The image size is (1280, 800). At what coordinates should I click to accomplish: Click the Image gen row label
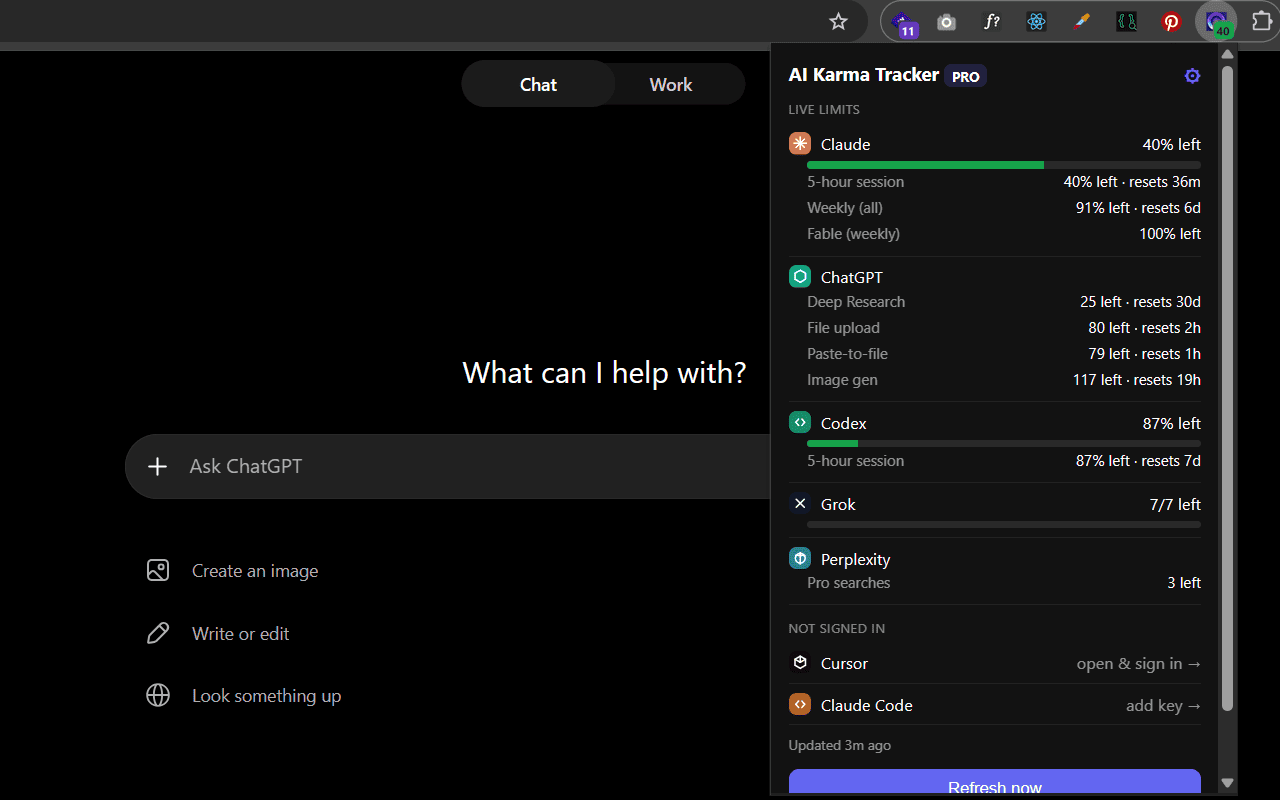[843, 380]
